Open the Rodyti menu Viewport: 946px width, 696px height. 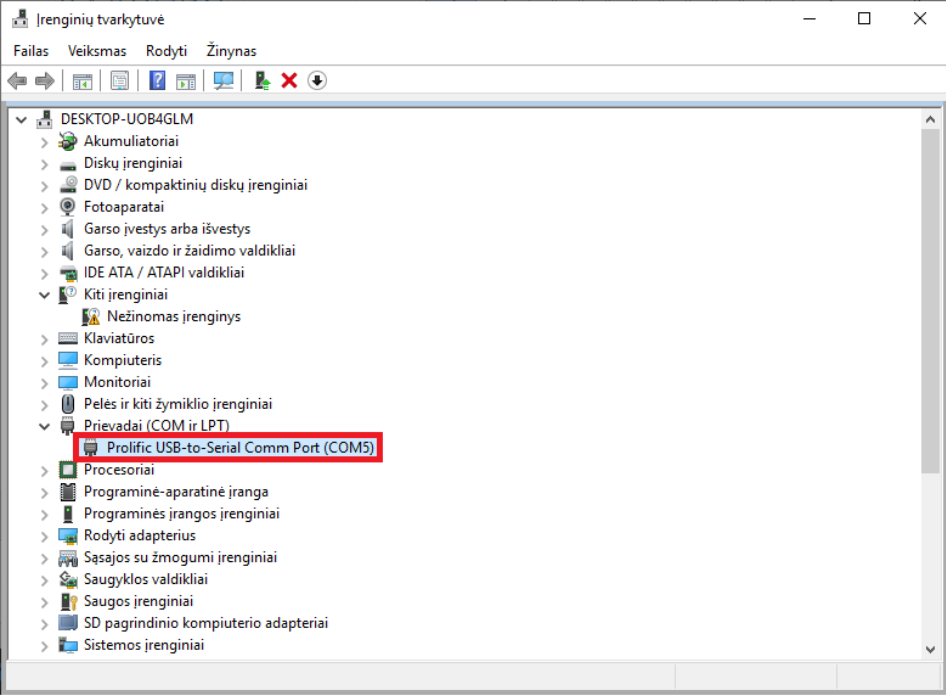(166, 51)
